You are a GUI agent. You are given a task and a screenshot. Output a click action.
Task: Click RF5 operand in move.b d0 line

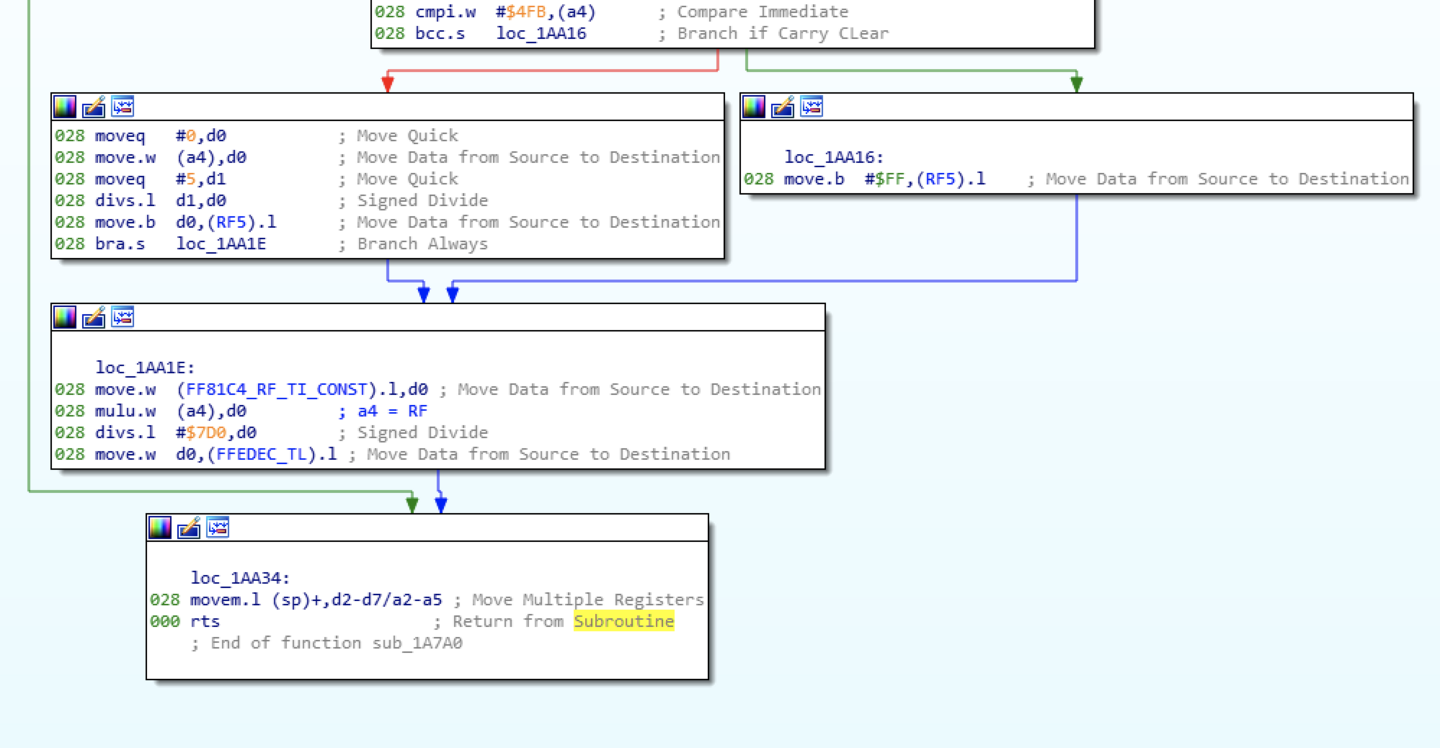click(231, 222)
